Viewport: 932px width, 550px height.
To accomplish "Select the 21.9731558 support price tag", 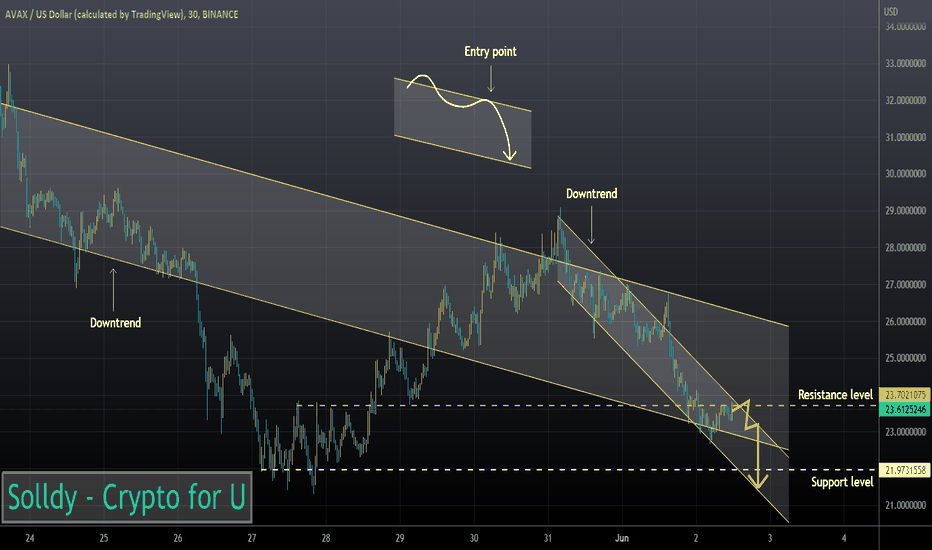I will pyautogui.click(x=905, y=470).
